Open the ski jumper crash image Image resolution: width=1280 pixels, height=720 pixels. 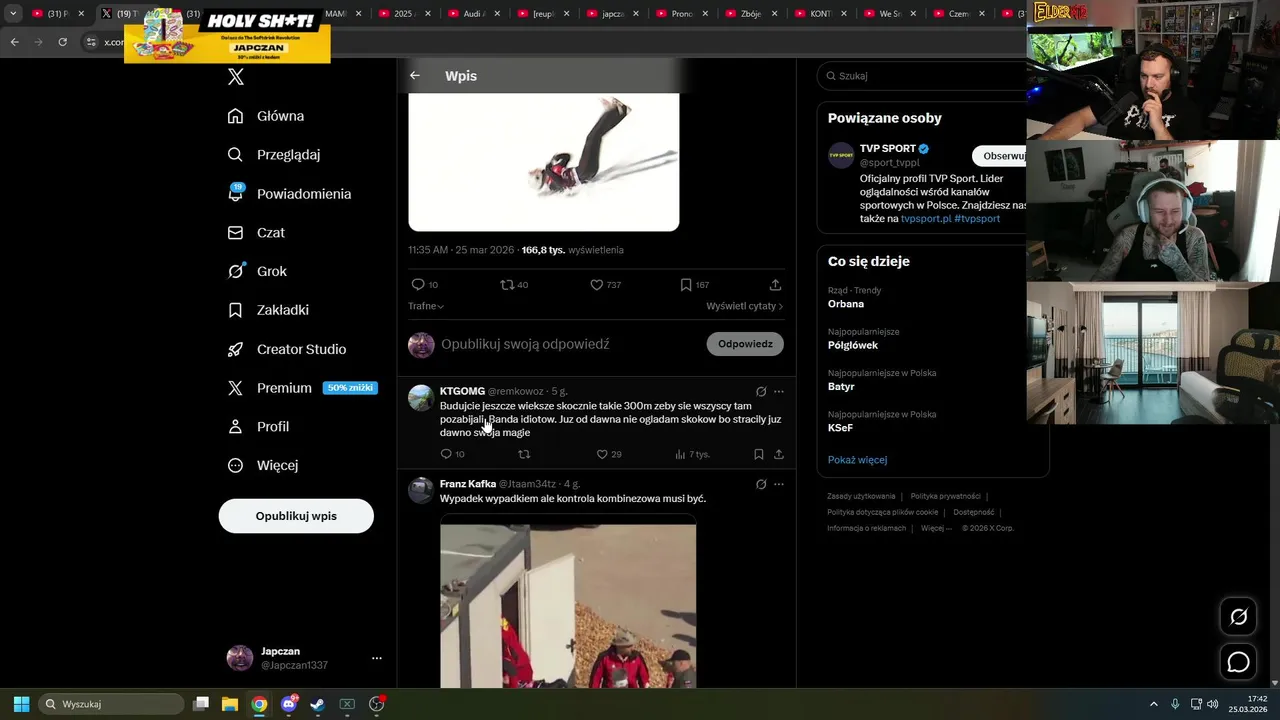pos(544,162)
